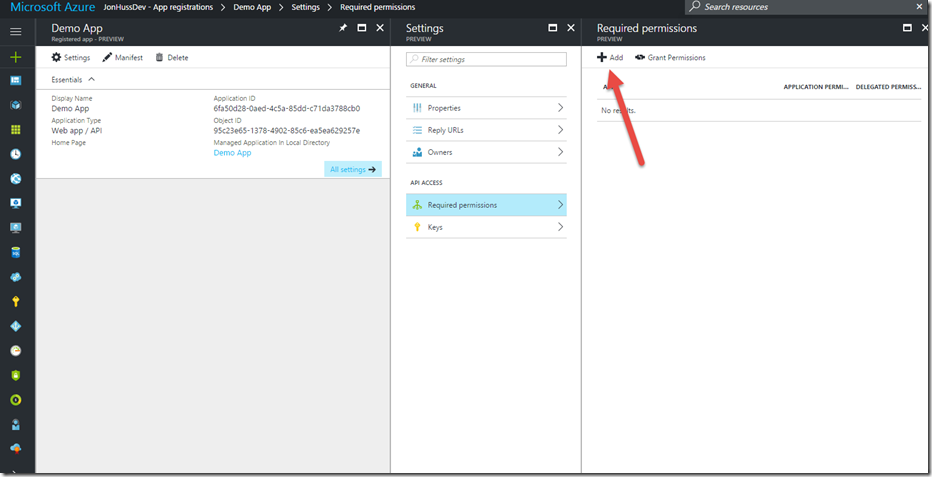Open the hamburger menu in the sidebar
This screenshot has height=477, width=932.
(x=16, y=31)
